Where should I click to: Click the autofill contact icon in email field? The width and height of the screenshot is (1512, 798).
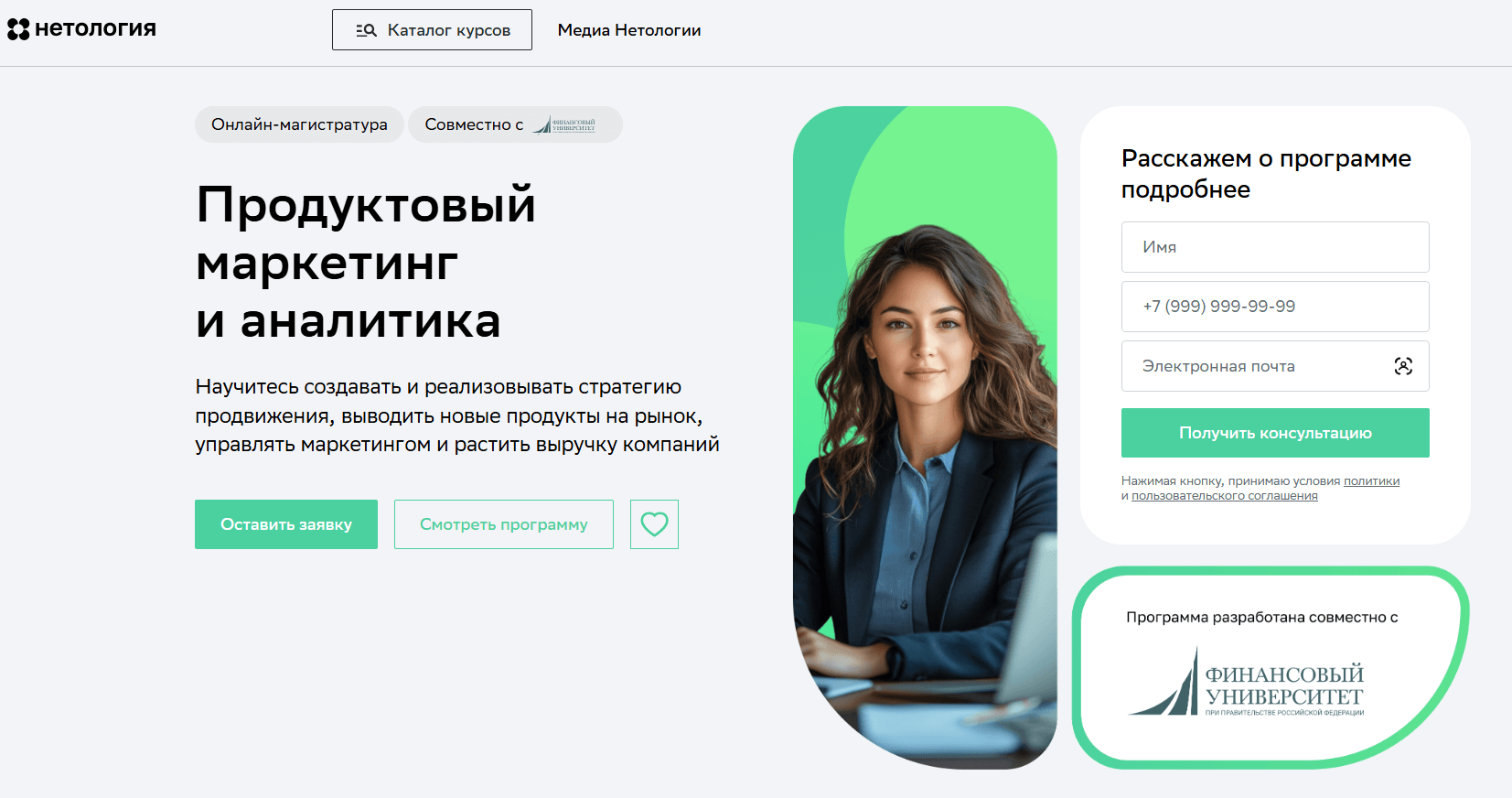[1403, 366]
